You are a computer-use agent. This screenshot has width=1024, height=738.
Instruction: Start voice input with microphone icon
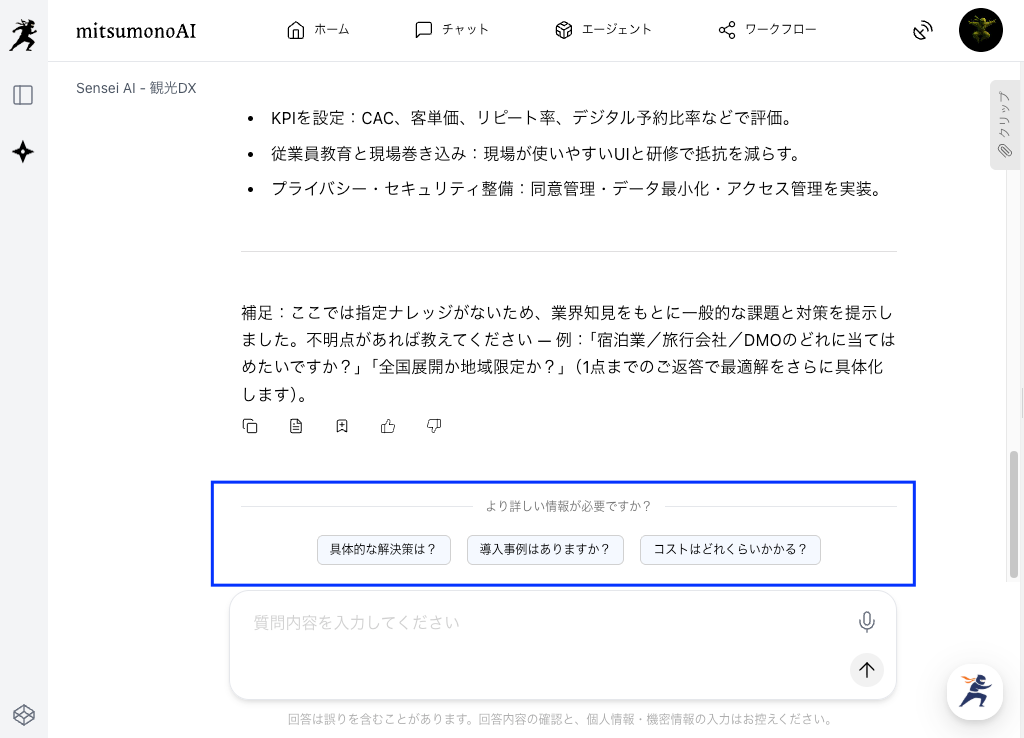pos(867,622)
